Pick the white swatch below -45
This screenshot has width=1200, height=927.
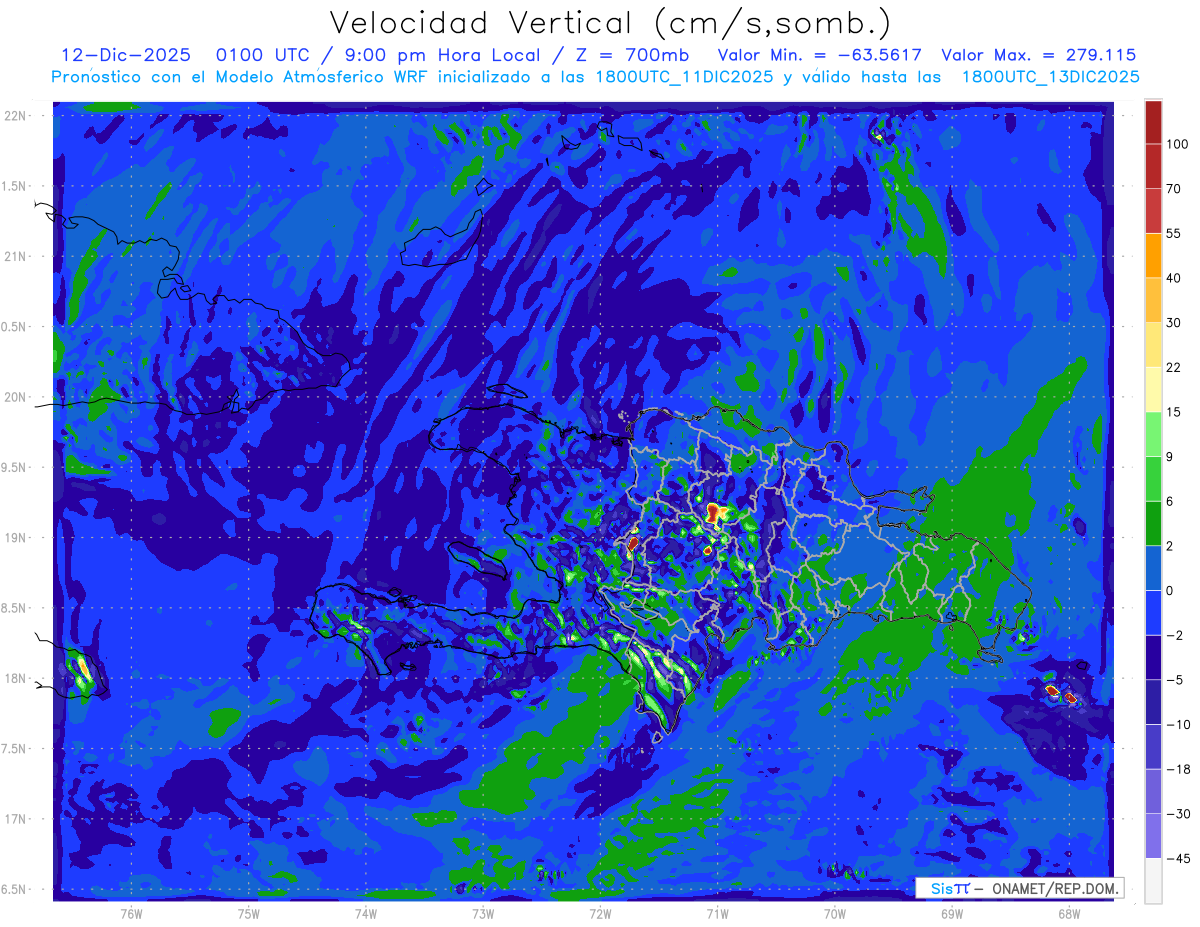1153,880
